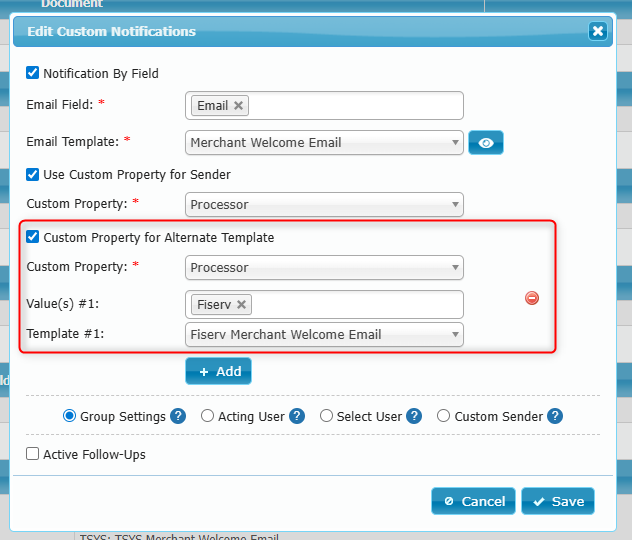Remove the Fiserv value tag
632x540 pixels.
click(x=241, y=305)
